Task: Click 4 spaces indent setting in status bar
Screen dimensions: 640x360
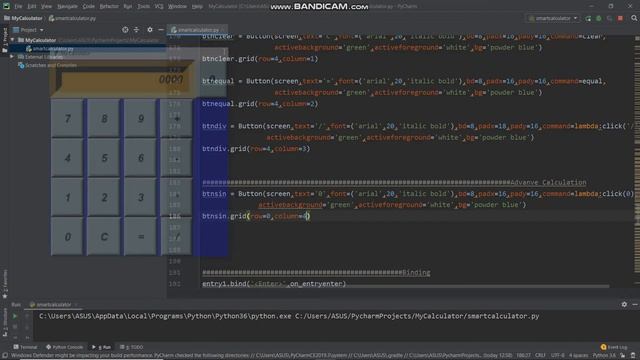Action: pos(579,356)
